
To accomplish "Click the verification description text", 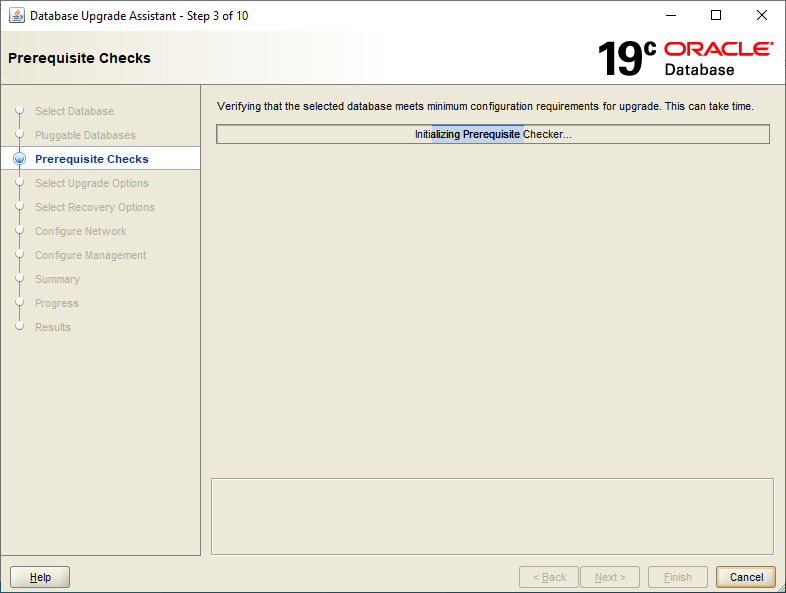I will tap(485, 106).
